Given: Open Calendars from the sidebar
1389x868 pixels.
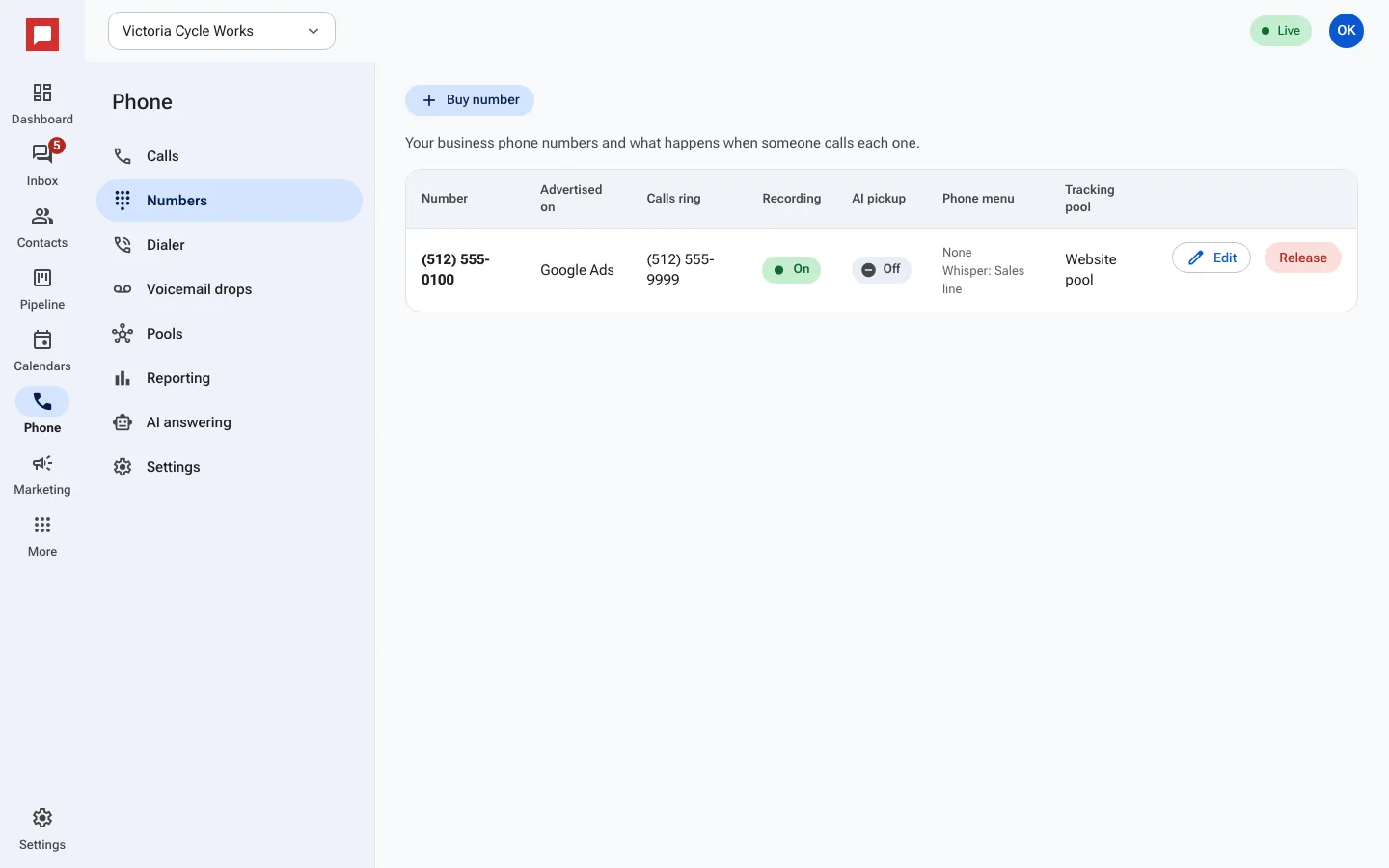Looking at the screenshot, I should point(42,351).
